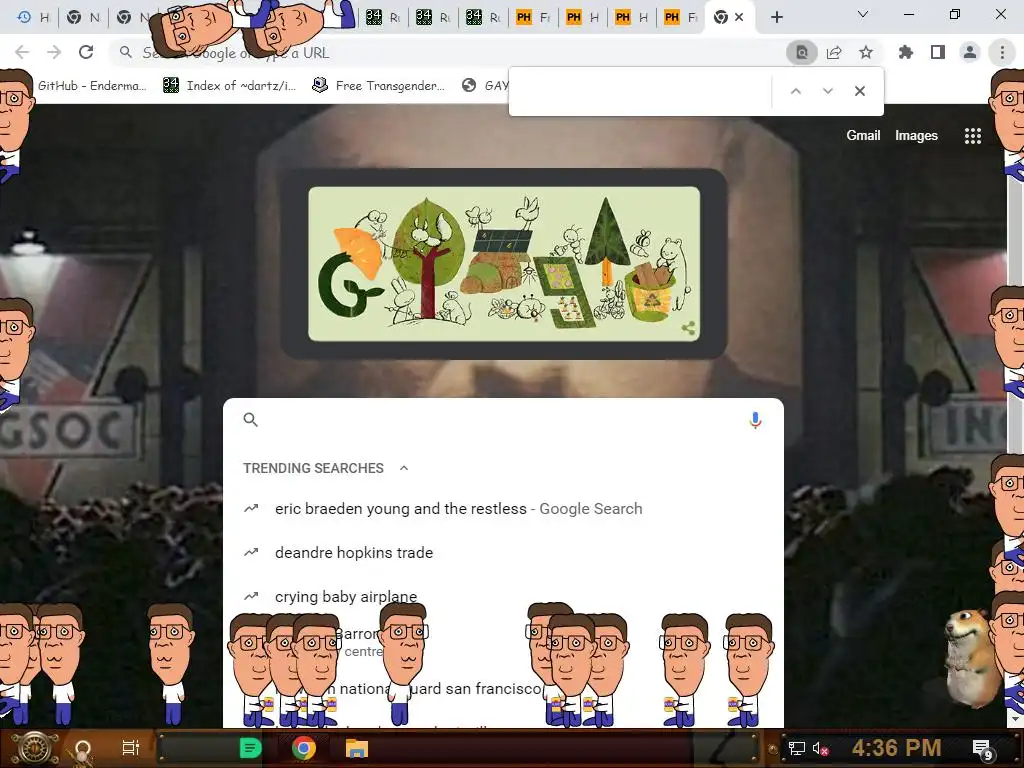Image resolution: width=1024 pixels, height=768 pixels.
Task: Open the muted volume tray icon
Action: pyautogui.click(x=820, y=748)
